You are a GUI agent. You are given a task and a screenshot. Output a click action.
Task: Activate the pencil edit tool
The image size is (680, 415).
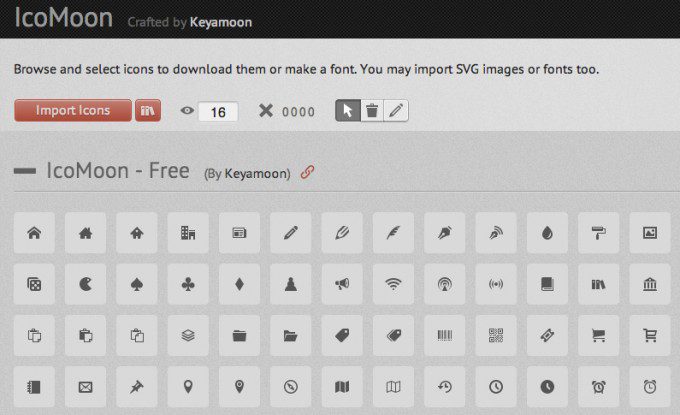tap(396, 111)
